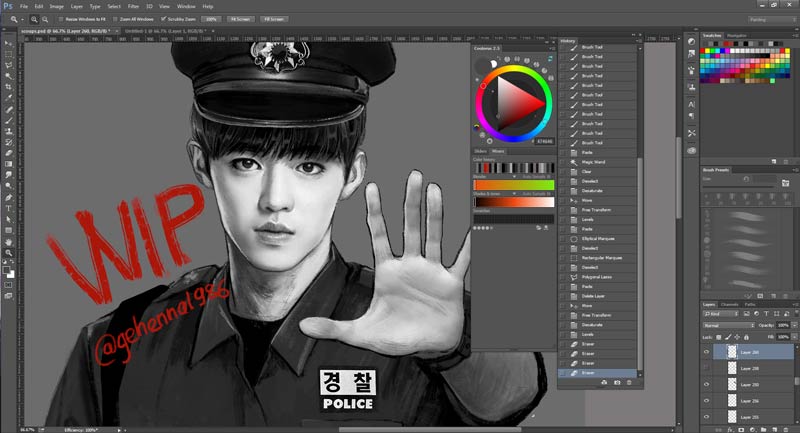
Task: Open the Swatches panel flyout menu
Action: (796, 35)
